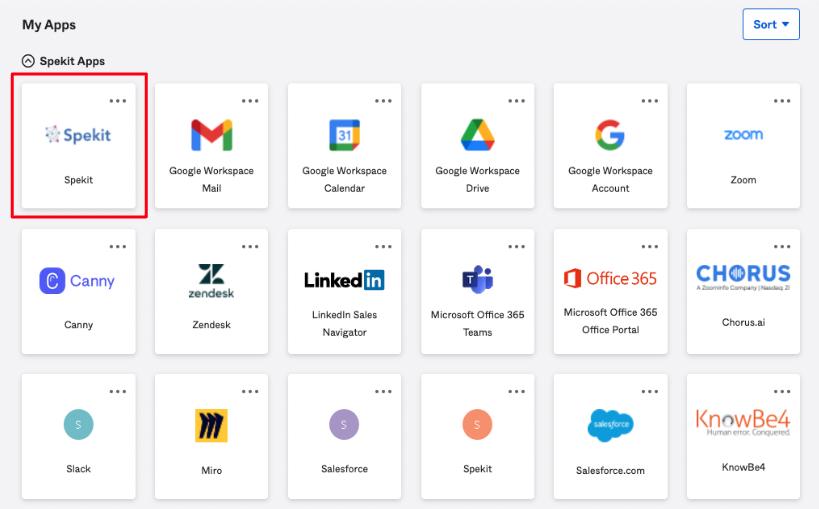Show options for Microsoft Office 365 Teams
Image resolution: width=819 pixels, height=509 pixels.
[x=517, y=247]
